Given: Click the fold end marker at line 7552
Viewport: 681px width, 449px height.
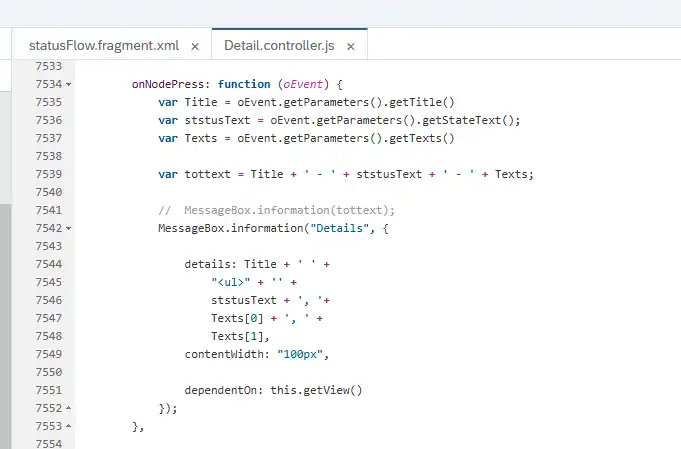Looking at the screenshot, I should pyautogui.click(x=68, y=409).
